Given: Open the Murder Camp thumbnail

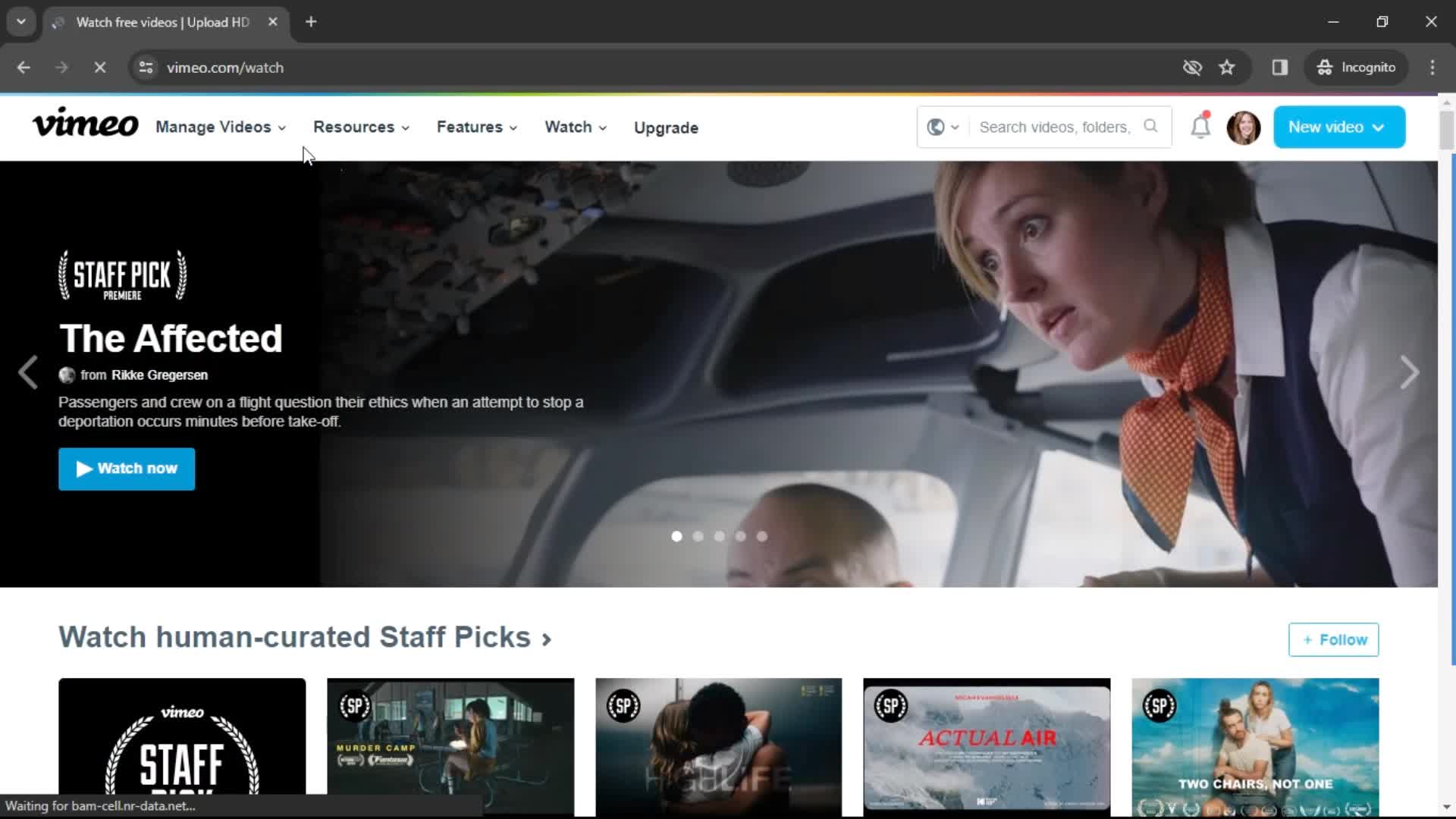Looking at the screenshot, I should pyautogui.click(x=450, y=747).
